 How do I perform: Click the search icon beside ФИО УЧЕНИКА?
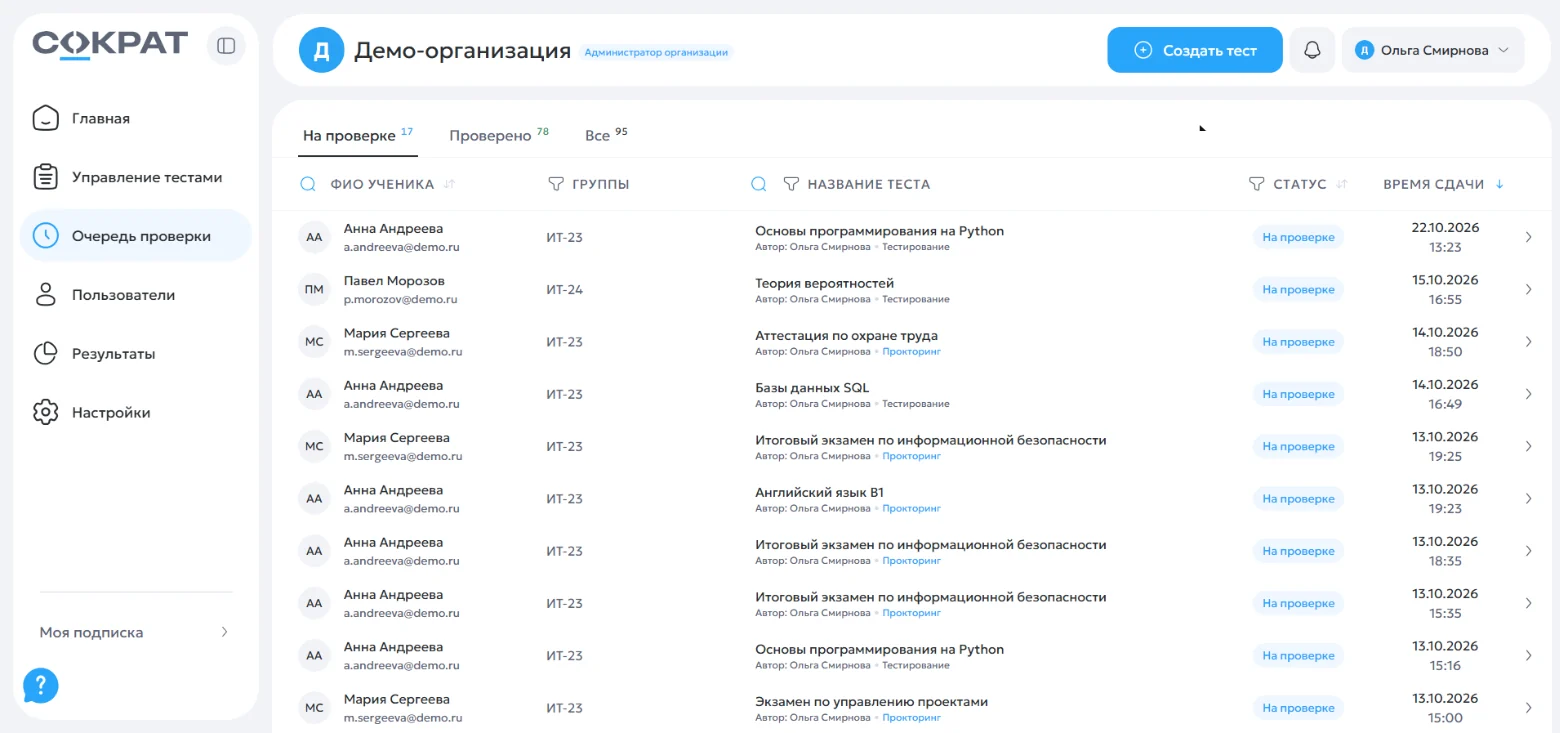[x=309, y=184]
